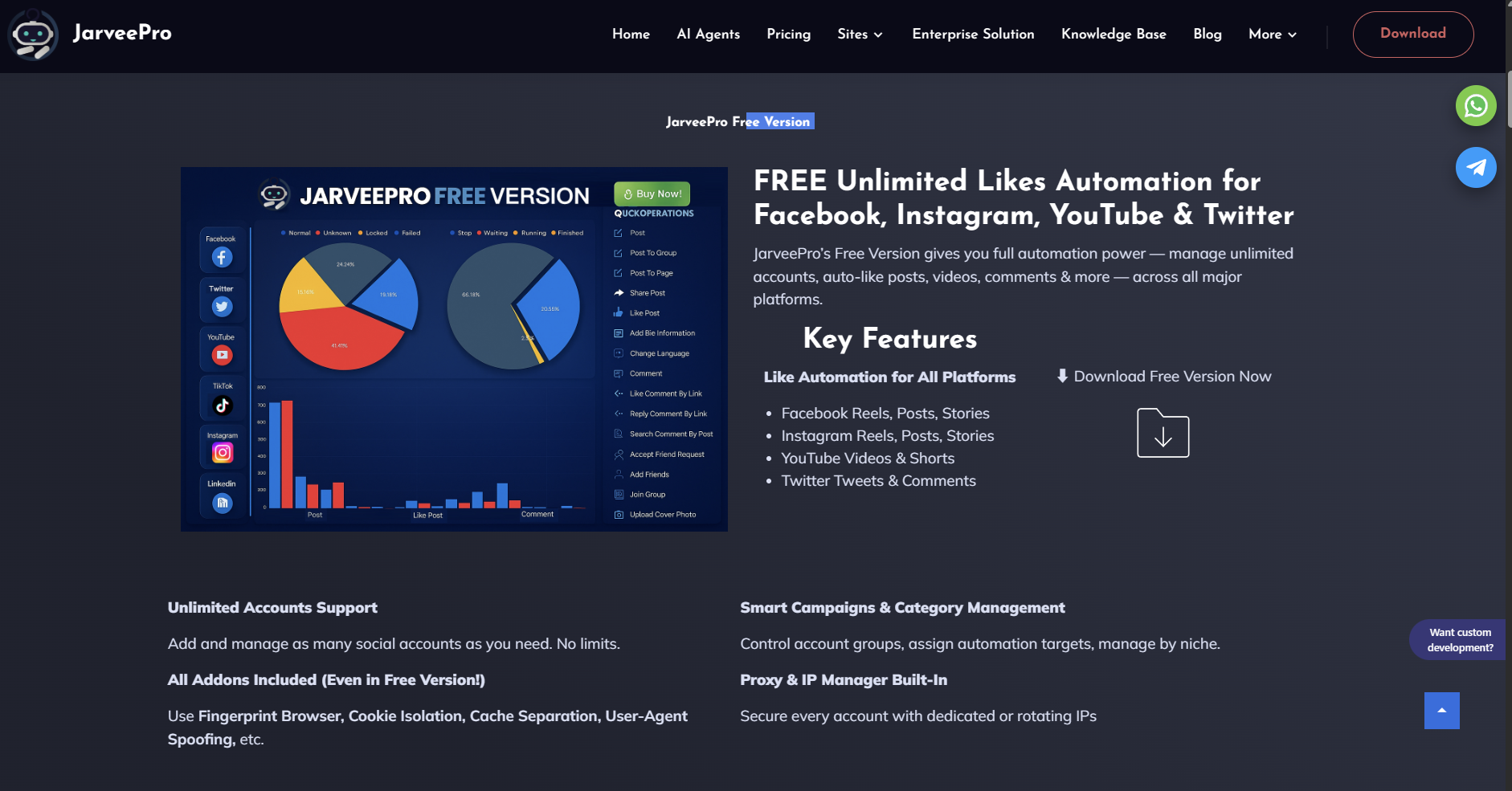Screen dimensions: 1512x791
Task: Click the Facebook icon in banner image
Action: click(x=223, y=257)
